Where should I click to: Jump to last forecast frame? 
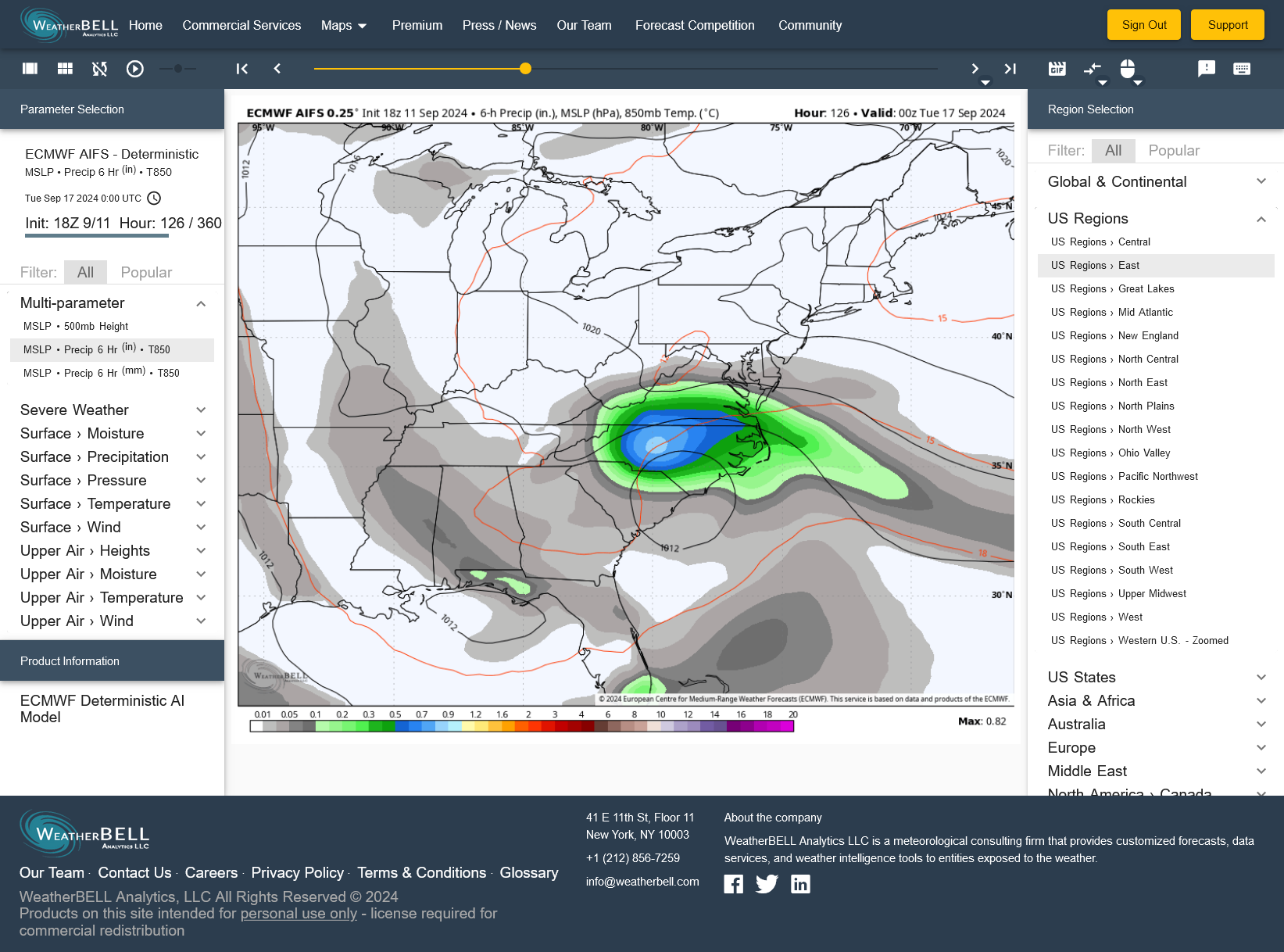click(x=1010, y=69)
